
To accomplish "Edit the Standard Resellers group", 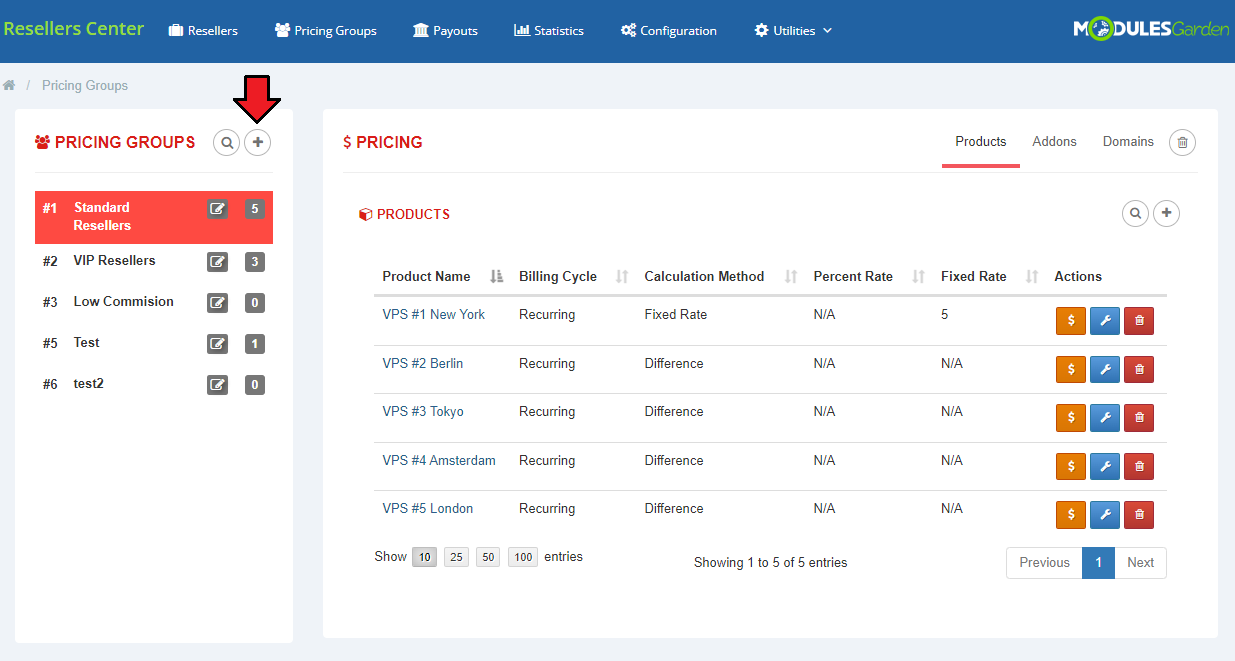I will pos(217,209).
